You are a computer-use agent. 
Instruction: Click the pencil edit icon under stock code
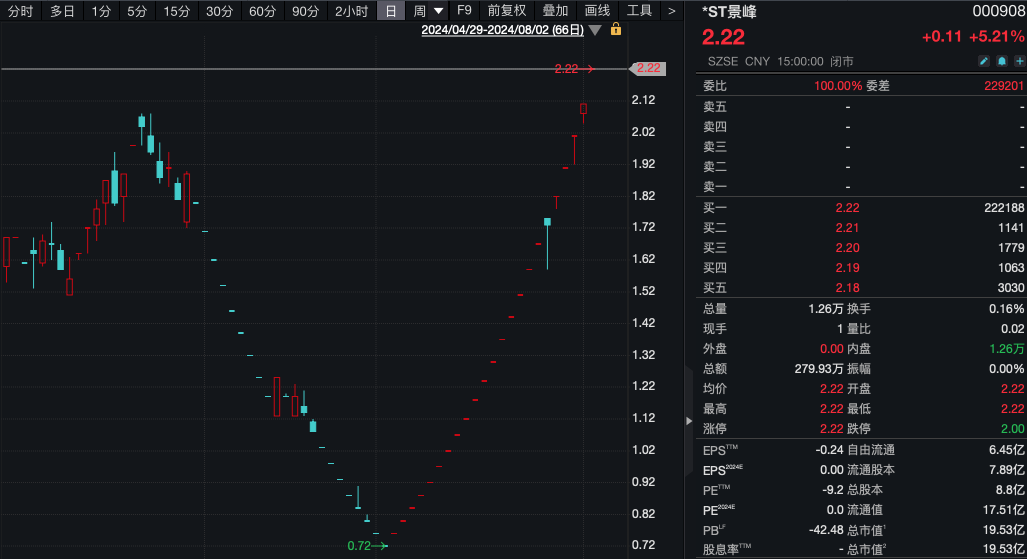983,61
